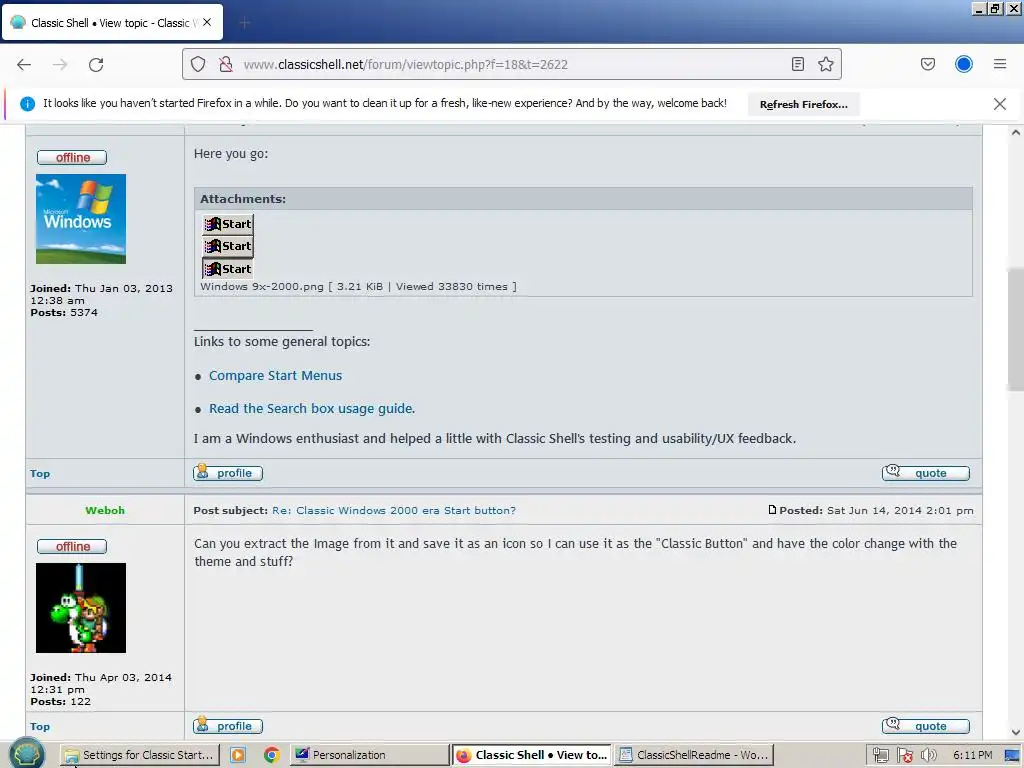Image resolution: width=1024 pixels, height=768 pixels.
Task: Open Google Chrome from the taskbar
Action: (x=272, y=755)
